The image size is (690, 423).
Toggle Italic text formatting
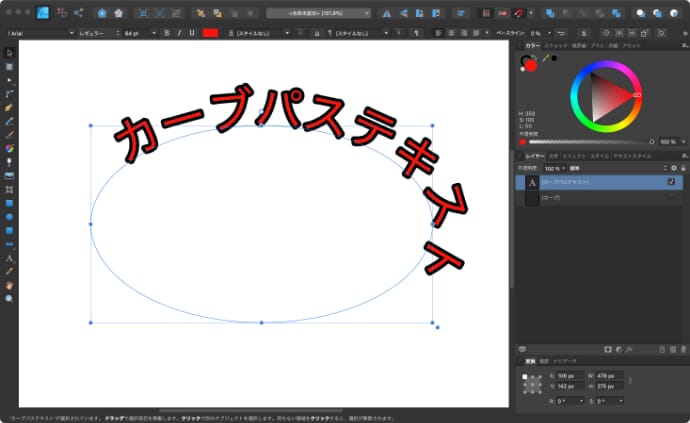coord(178,33)
